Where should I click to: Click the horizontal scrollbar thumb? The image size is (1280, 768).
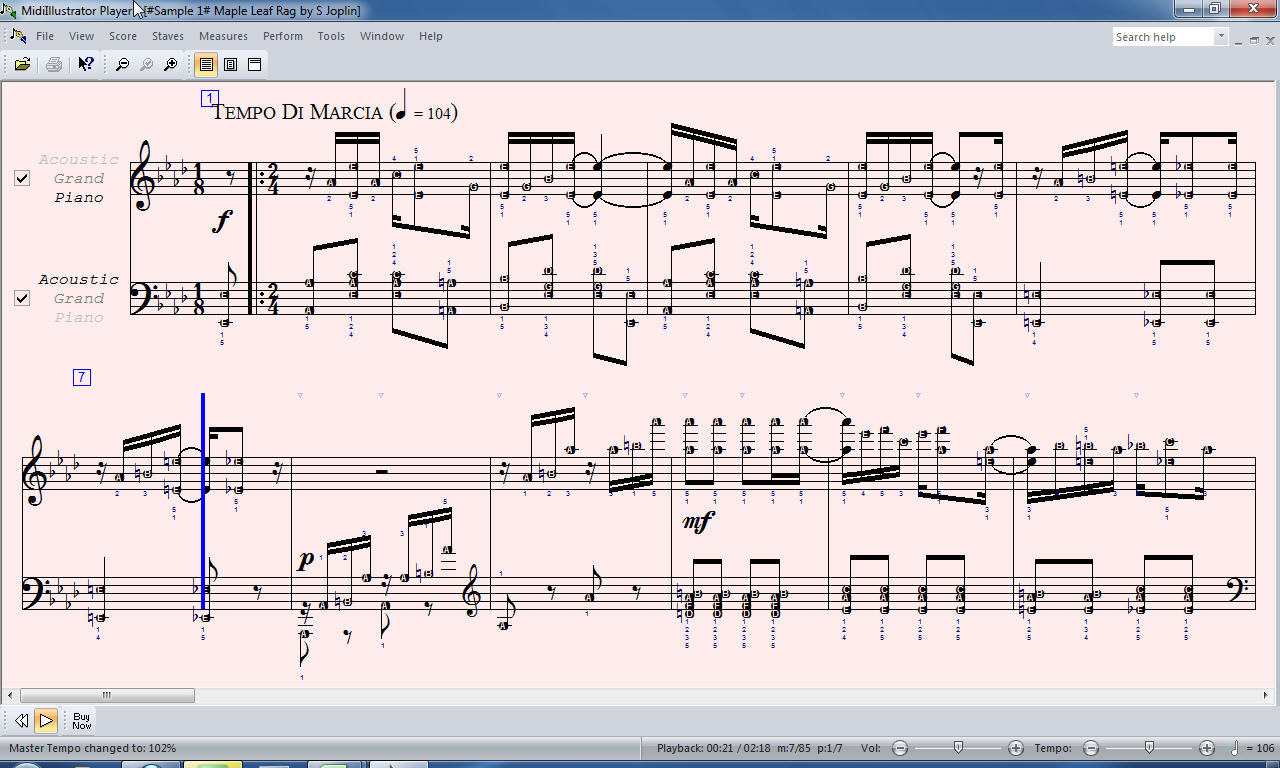tap(107, 695)
